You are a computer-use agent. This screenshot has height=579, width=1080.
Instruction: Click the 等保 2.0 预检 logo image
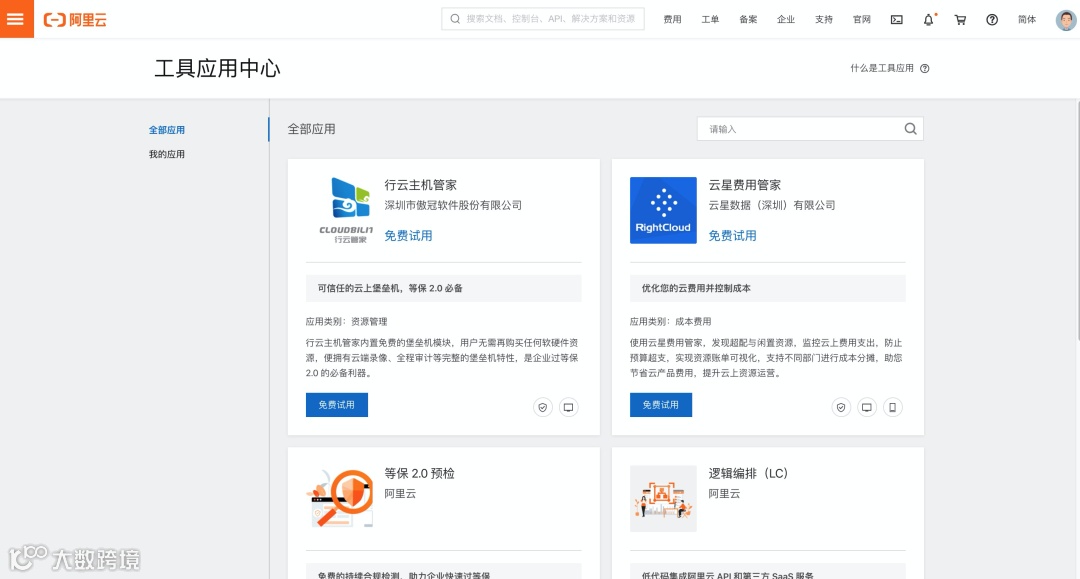[340, 498]
